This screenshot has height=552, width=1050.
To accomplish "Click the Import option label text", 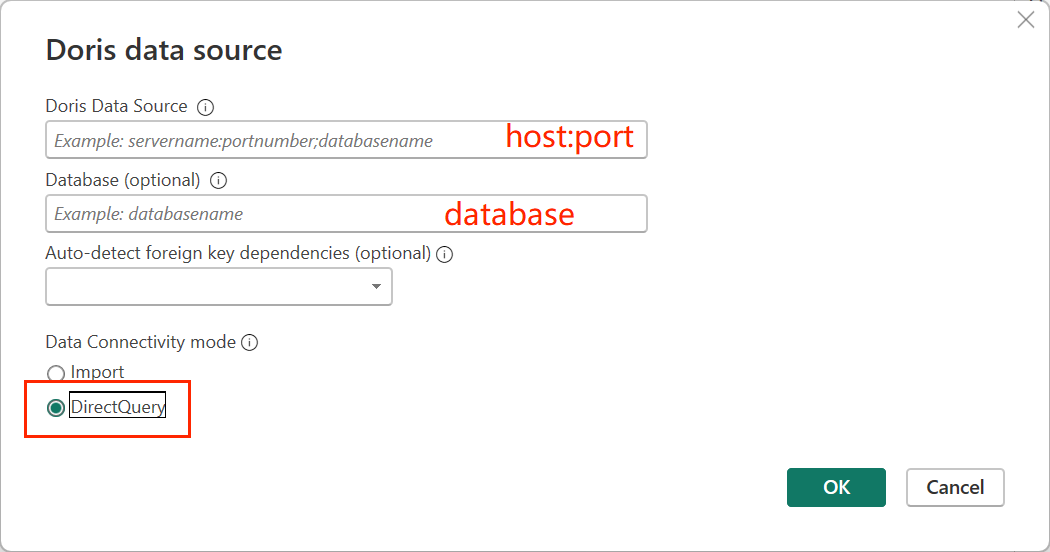I will point(97,372).
